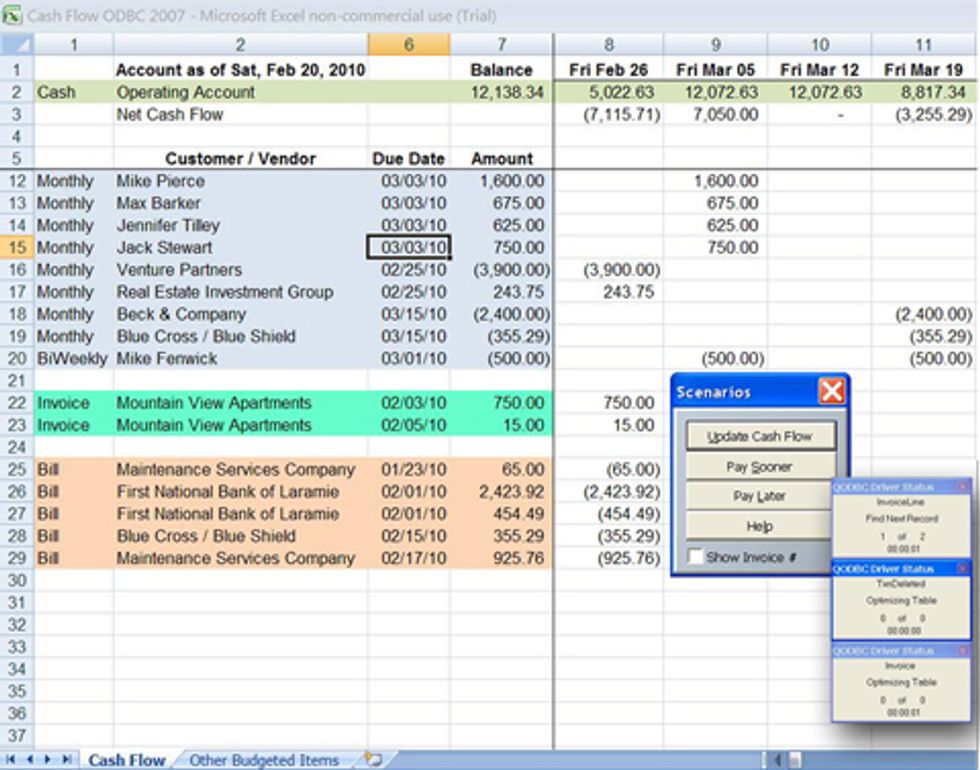This screenshot has height=770, width=980.
Task: Close the Scenarios dialog with red X
Action: 832,392
